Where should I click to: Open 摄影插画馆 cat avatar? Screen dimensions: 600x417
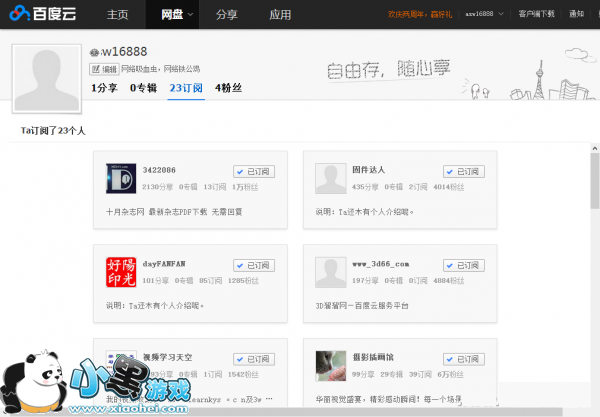click(331, 366)
